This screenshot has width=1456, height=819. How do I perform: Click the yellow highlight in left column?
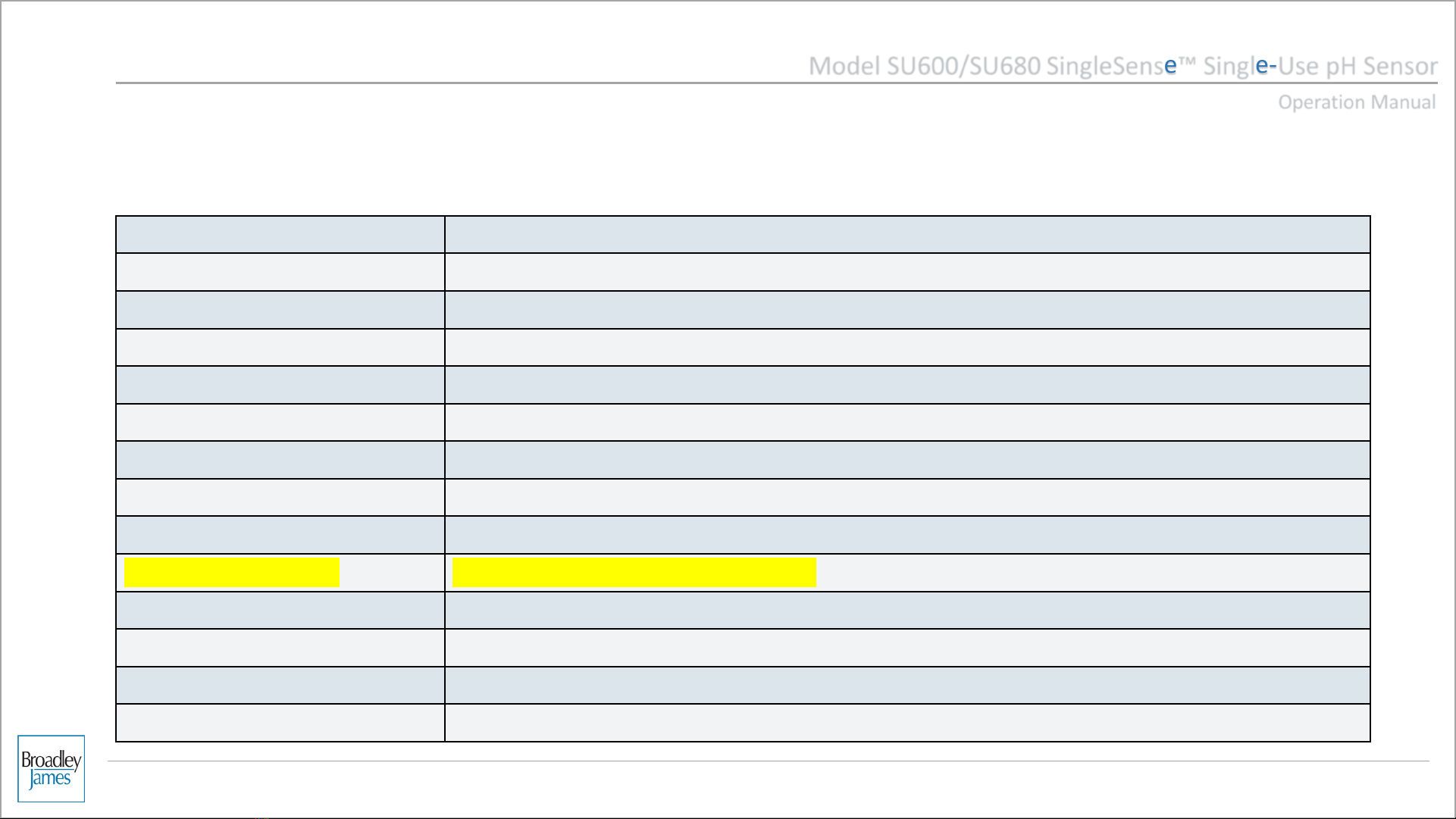(231, 573)
